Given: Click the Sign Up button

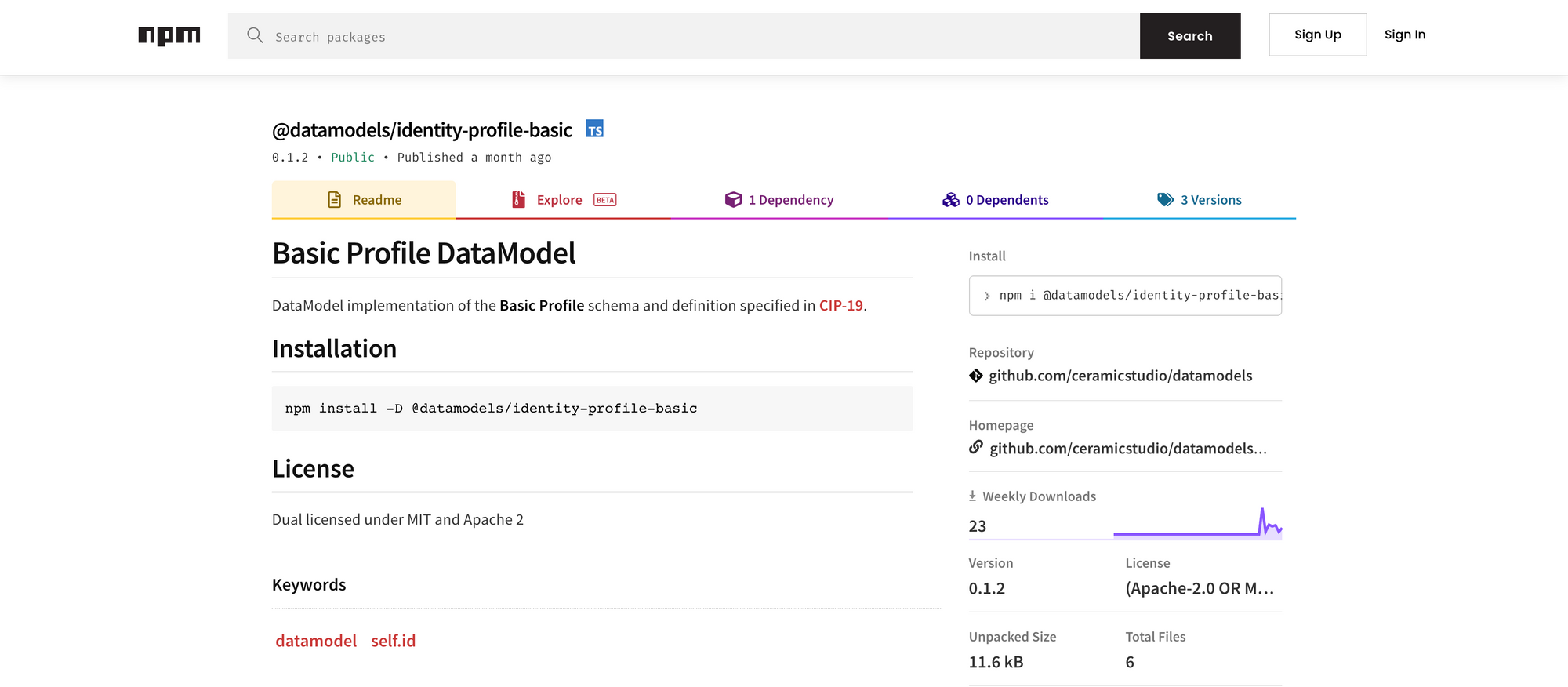Looking at the screenshot, I should pos(1317,35).
